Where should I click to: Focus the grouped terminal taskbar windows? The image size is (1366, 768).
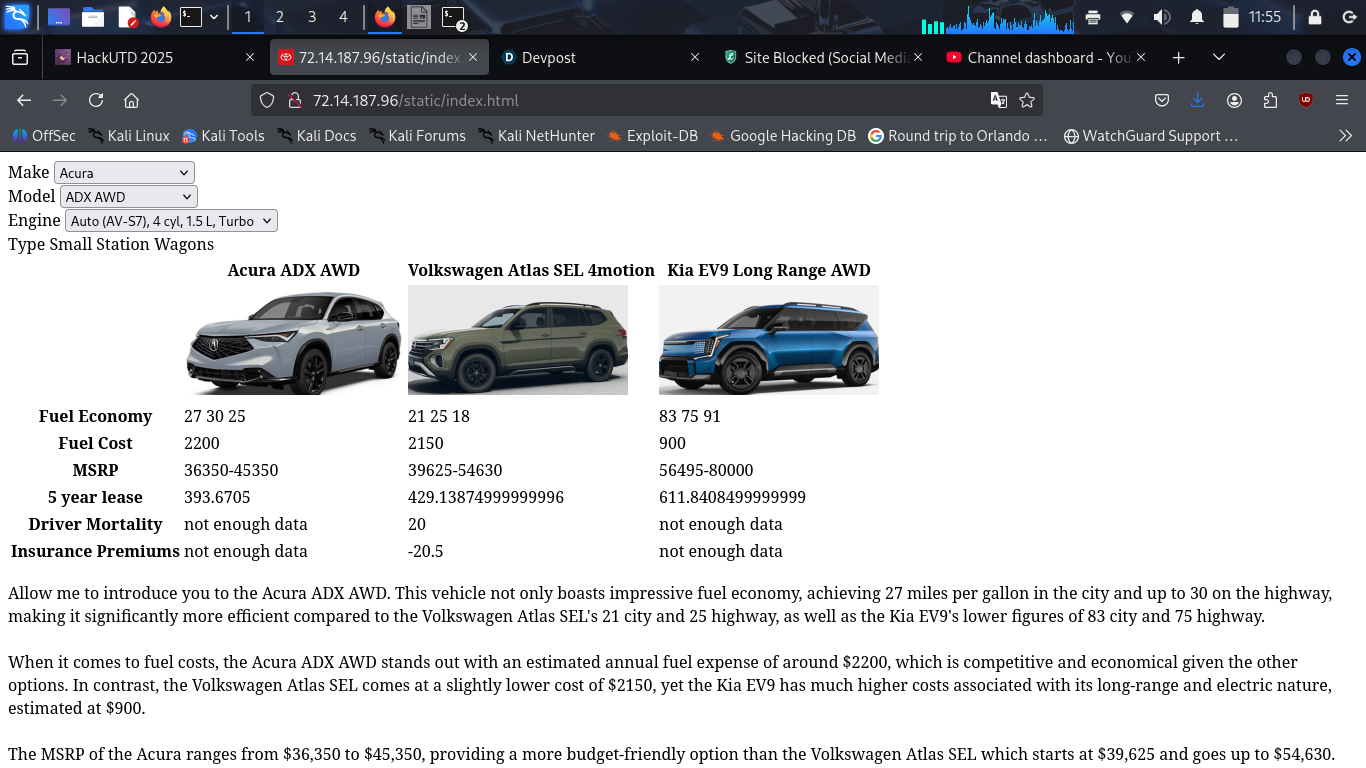click(x=454, y=17)
